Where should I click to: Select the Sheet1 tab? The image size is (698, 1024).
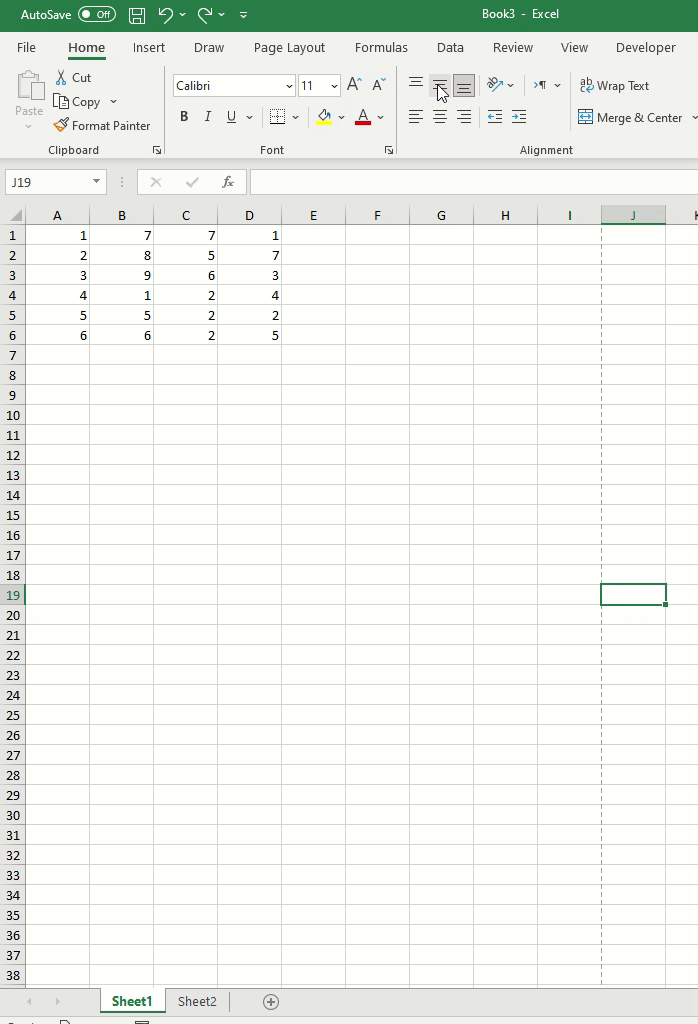click(132, 1001)
